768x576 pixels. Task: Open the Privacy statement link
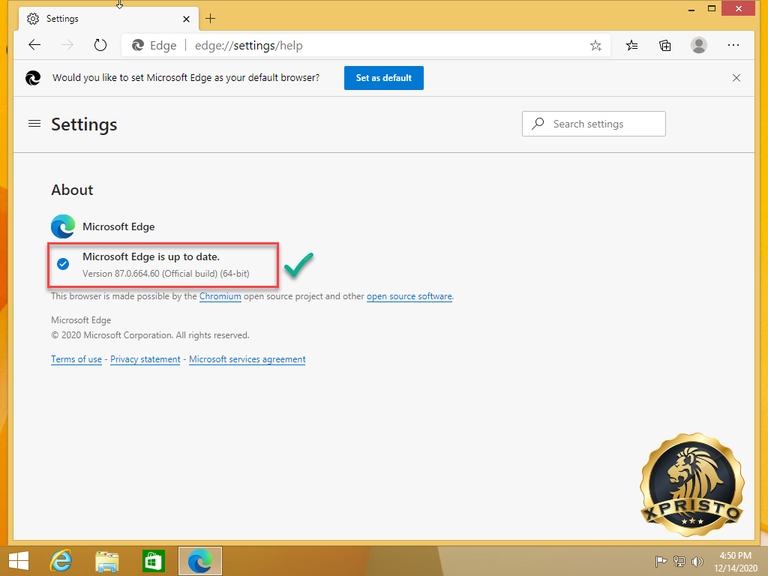click(x=145, y=359)
